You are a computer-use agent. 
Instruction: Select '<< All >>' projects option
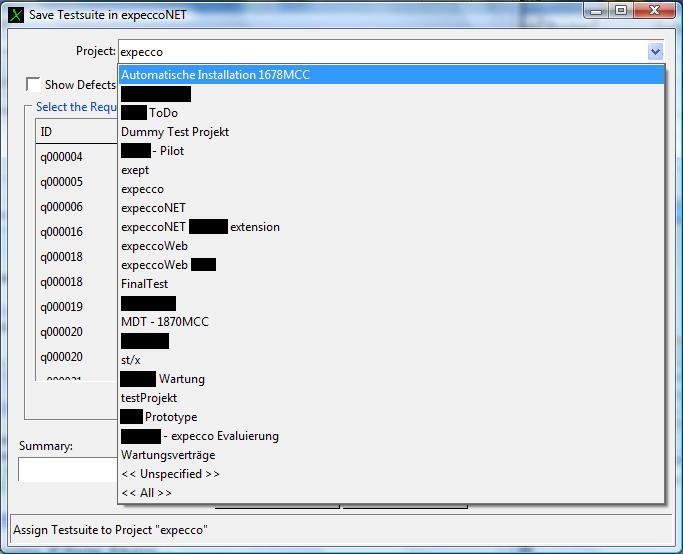pyautogui.click(x=146, y=493)
